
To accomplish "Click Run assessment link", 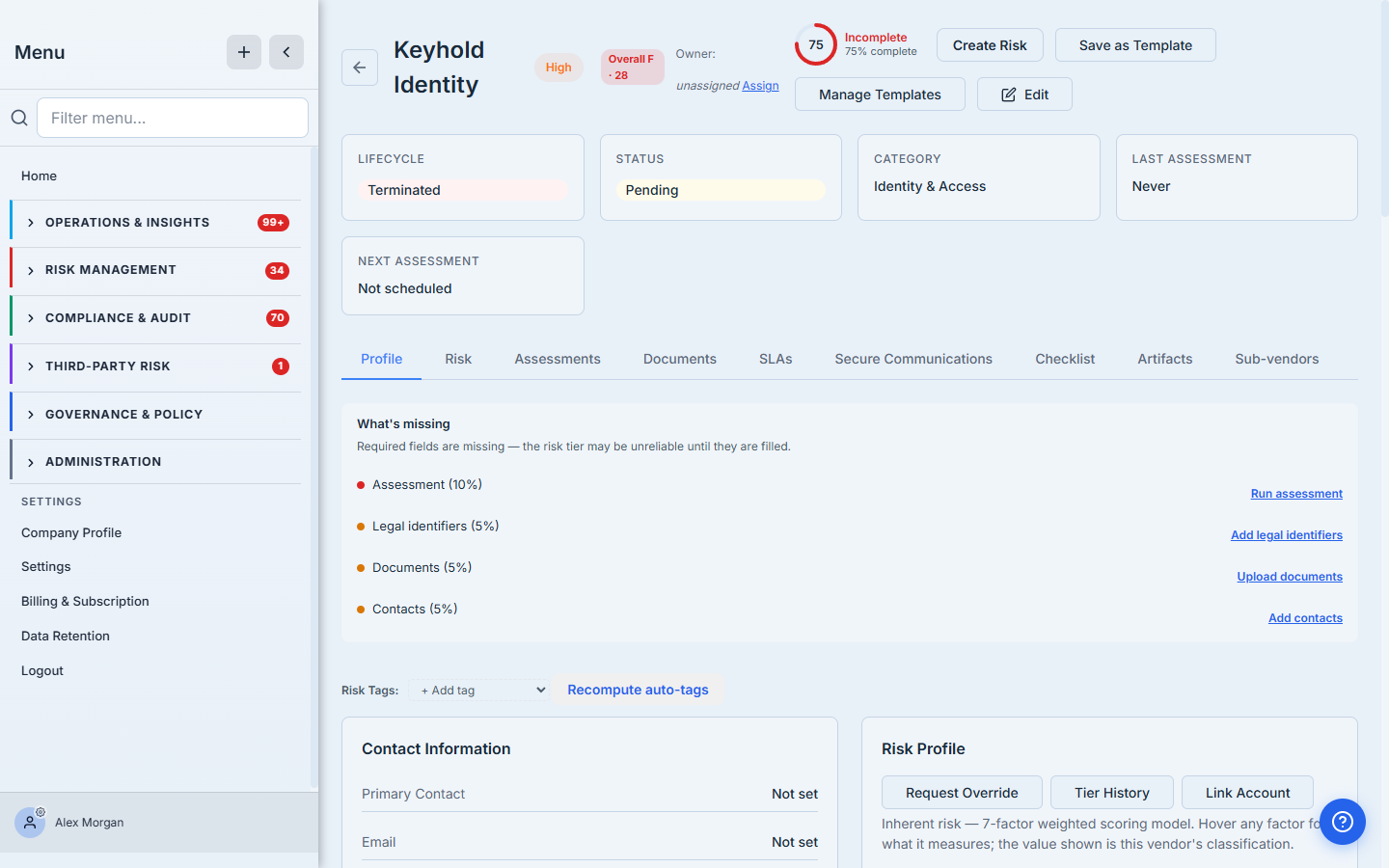I will tap(1296, 494).
